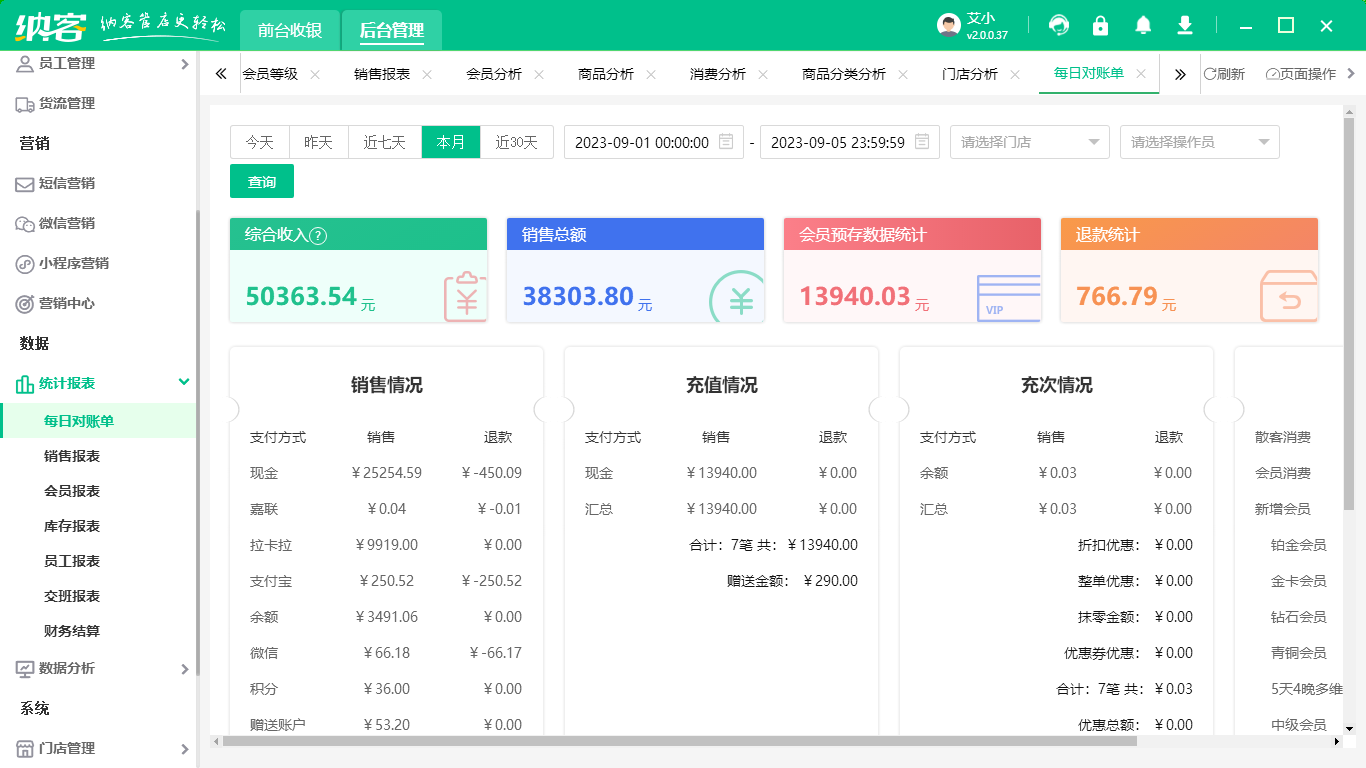The image size is (1366, 768).
Task: Close the 销售报表 tab
Action: [x=427, y=74]
